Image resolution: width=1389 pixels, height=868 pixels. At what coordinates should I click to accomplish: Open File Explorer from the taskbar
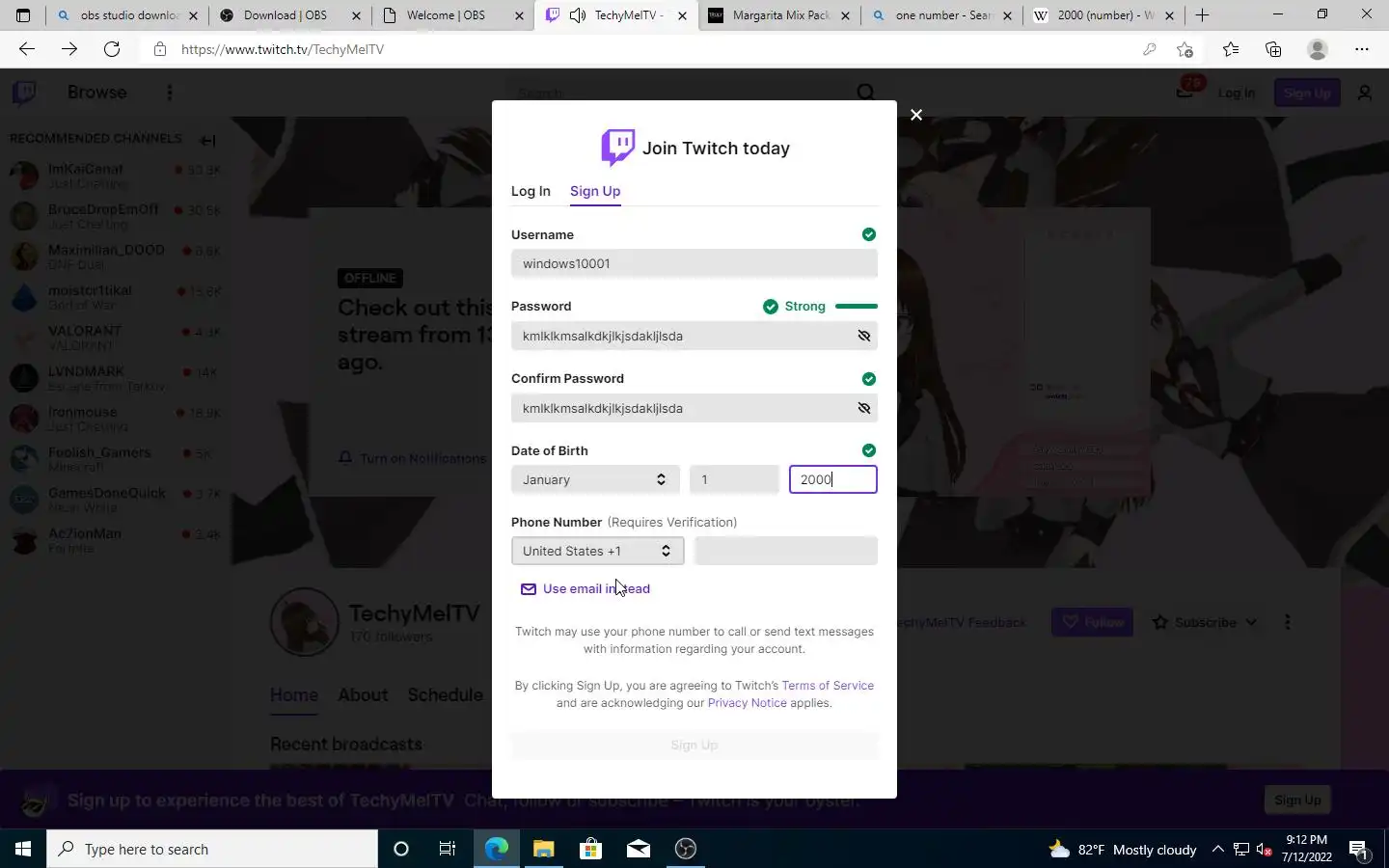544,849
